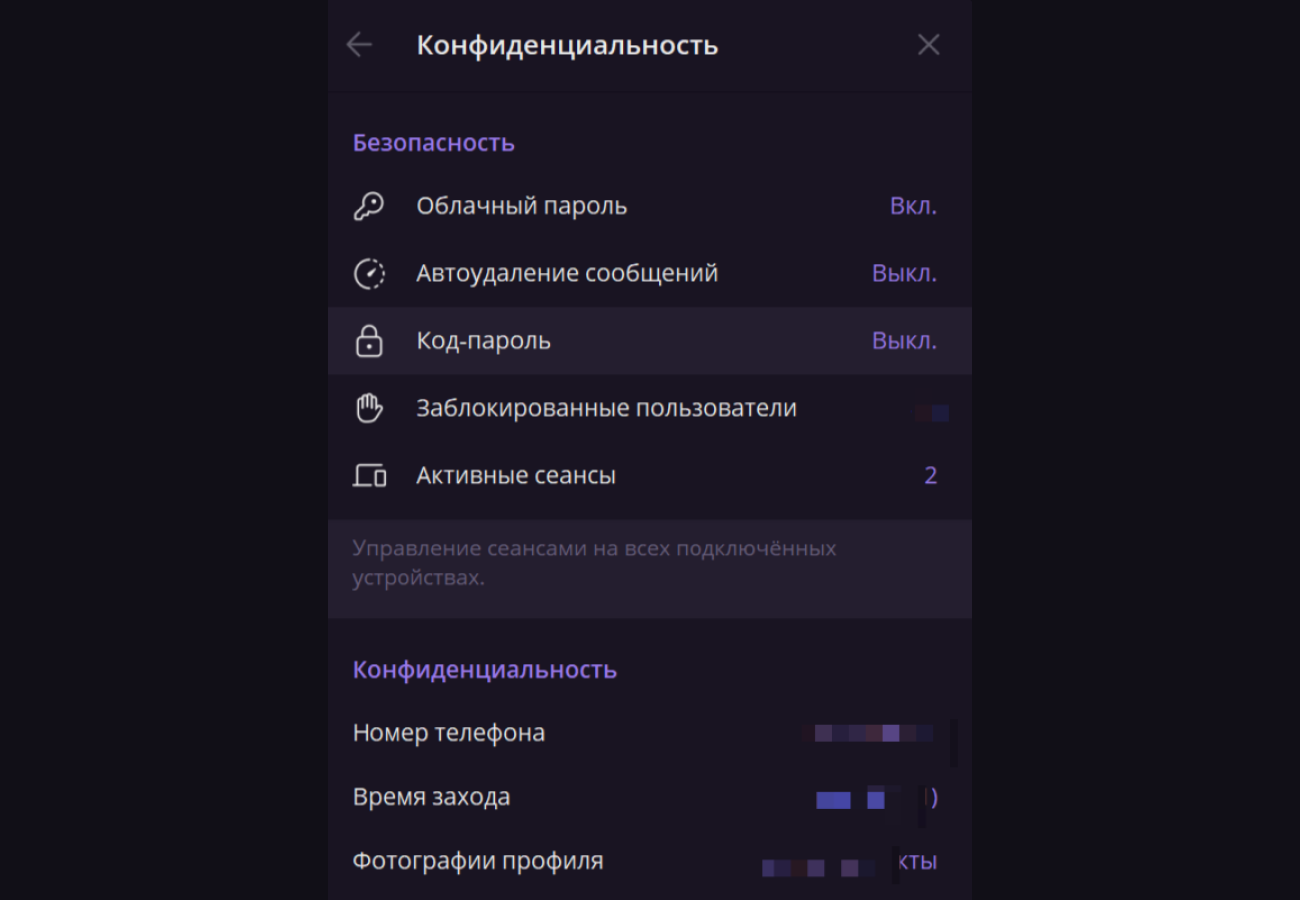
Task: Click the Вкл. status of cloud password
Action: click(913, 206)
